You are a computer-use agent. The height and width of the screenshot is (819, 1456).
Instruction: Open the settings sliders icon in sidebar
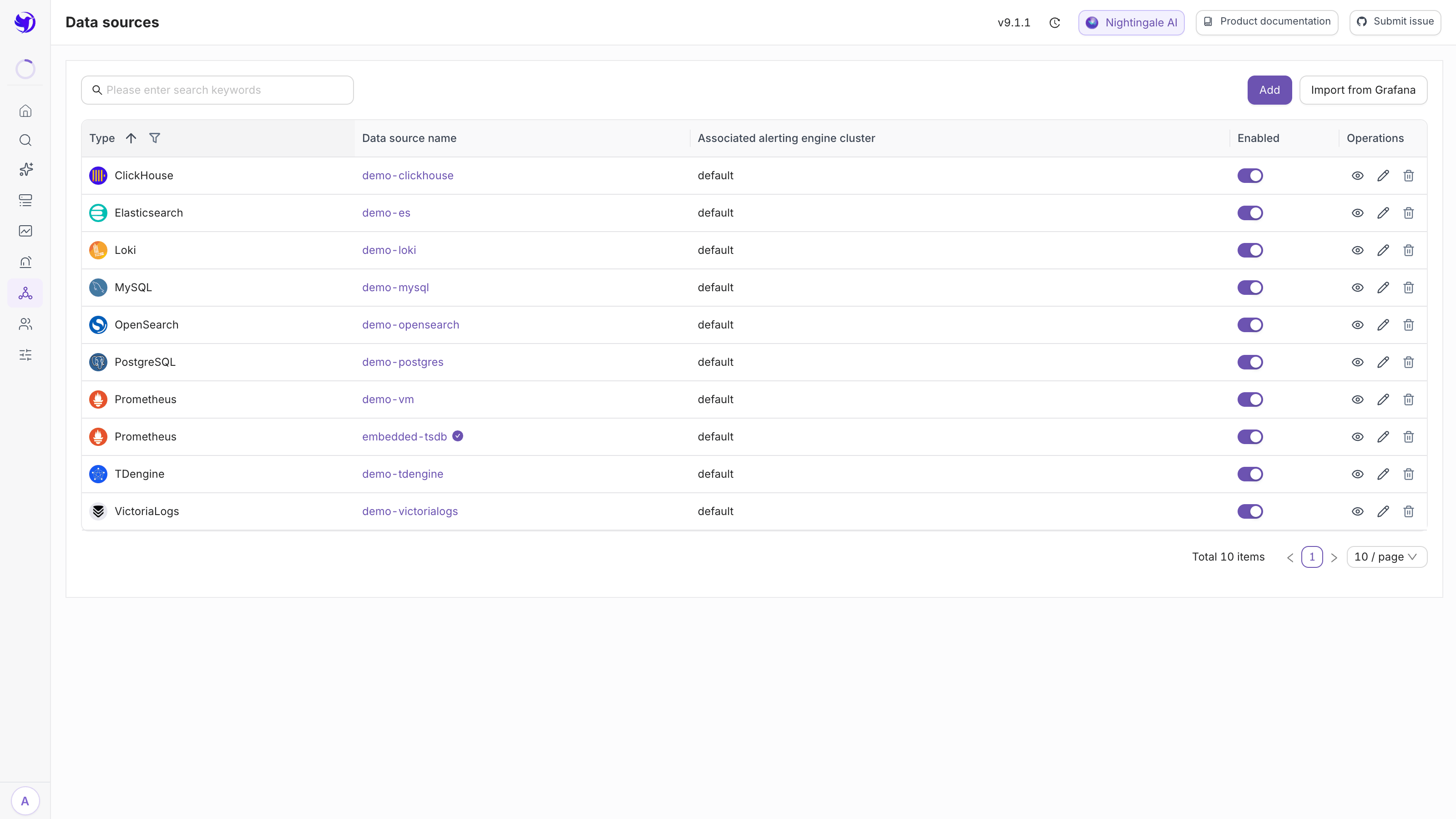[25, 355]
